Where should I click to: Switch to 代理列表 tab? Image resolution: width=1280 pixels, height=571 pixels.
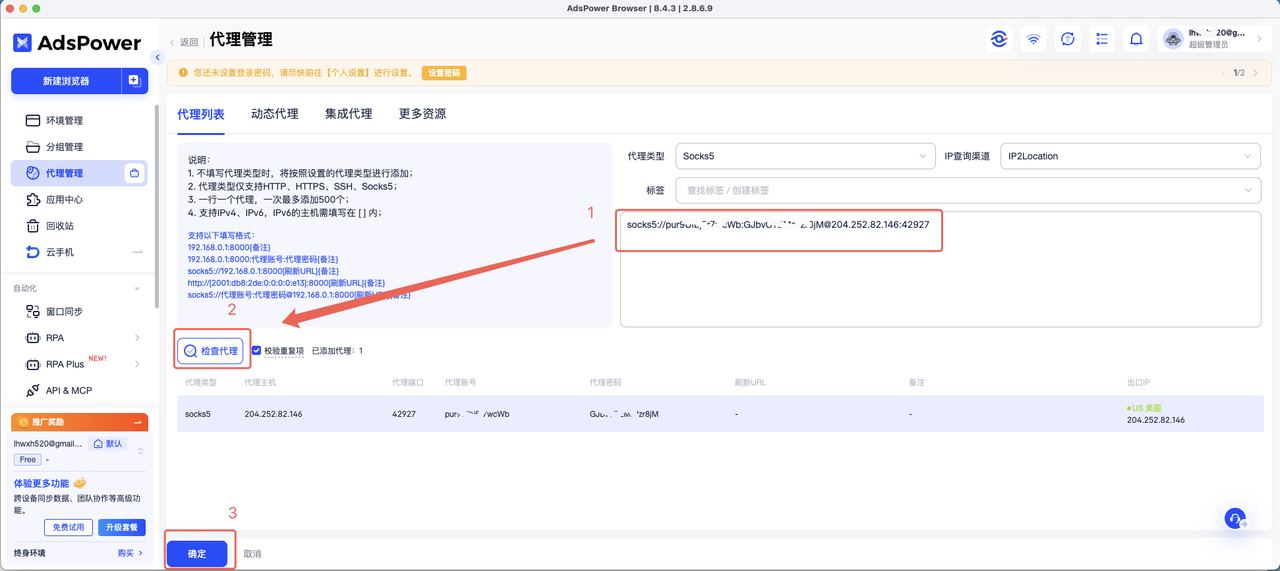(201, 114)
